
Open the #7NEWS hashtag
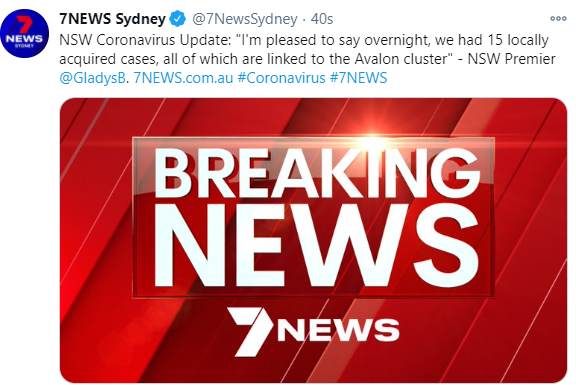point(358,78)
